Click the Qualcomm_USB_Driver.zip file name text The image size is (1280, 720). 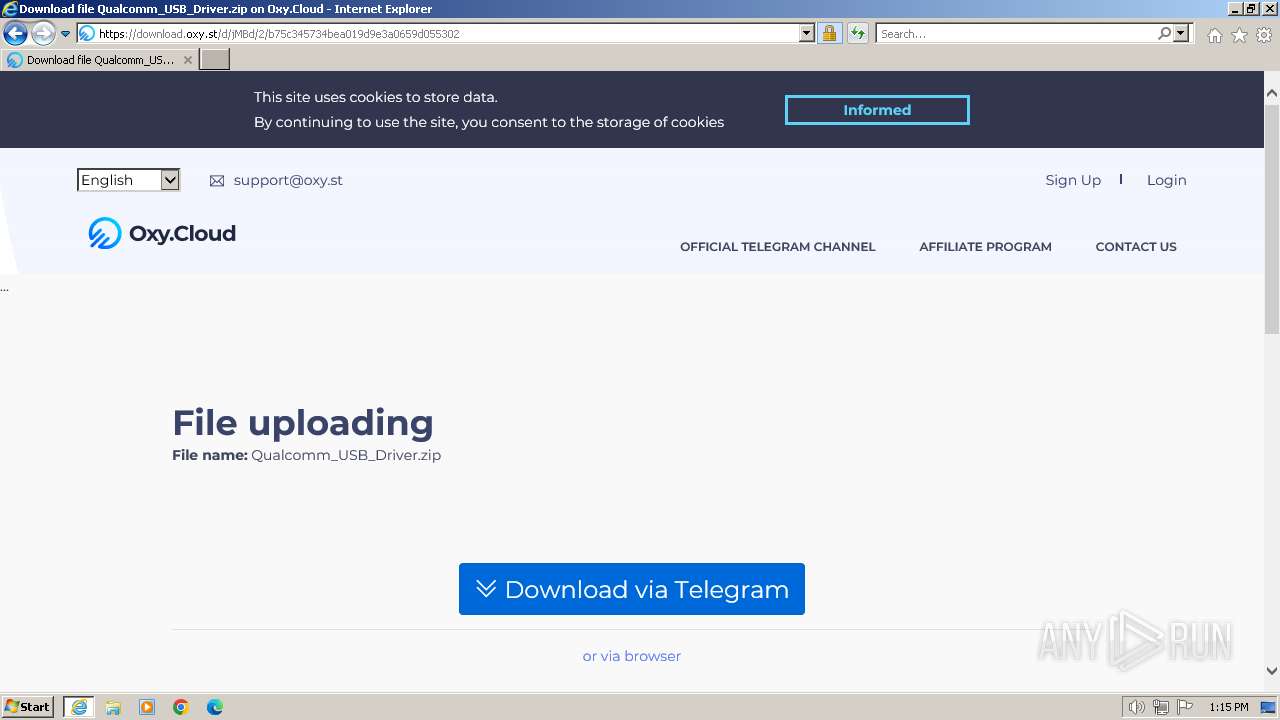coord(346,455)
